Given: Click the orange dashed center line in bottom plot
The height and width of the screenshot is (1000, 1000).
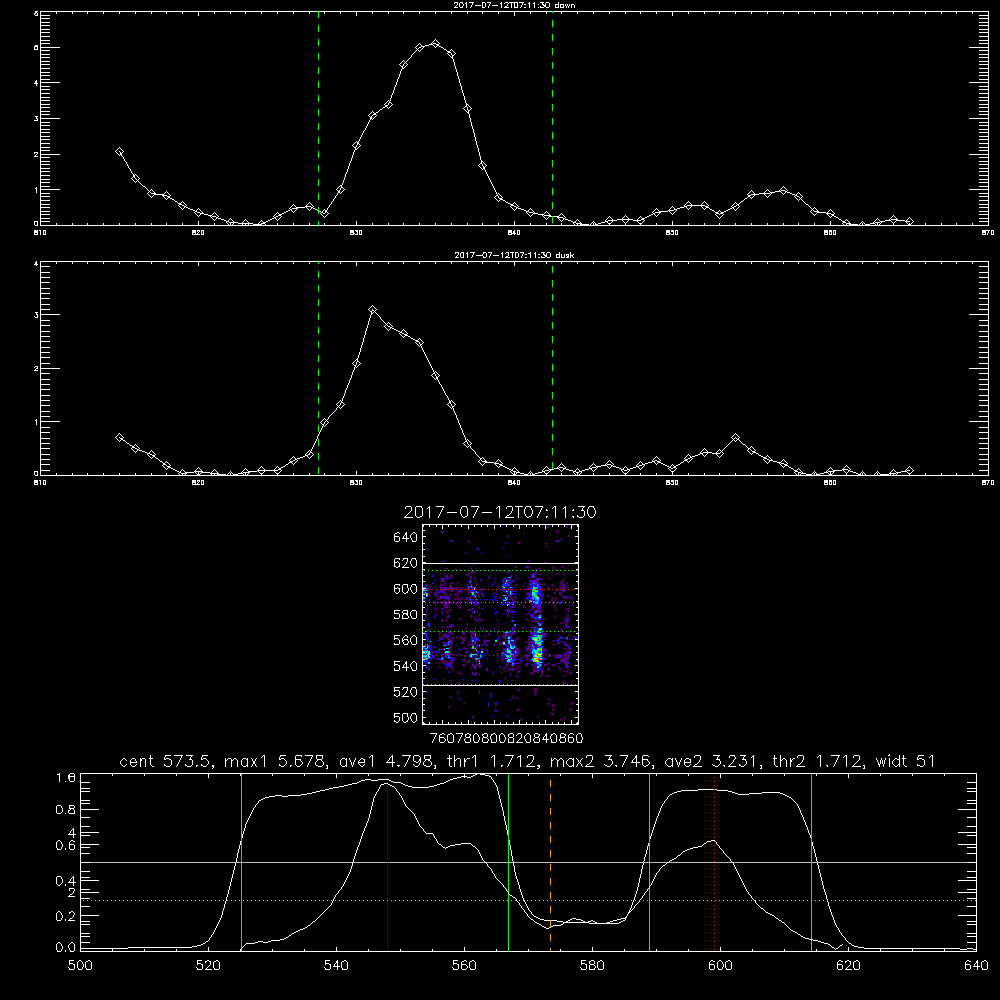Looking at the screenshot, I should point(550,861).
